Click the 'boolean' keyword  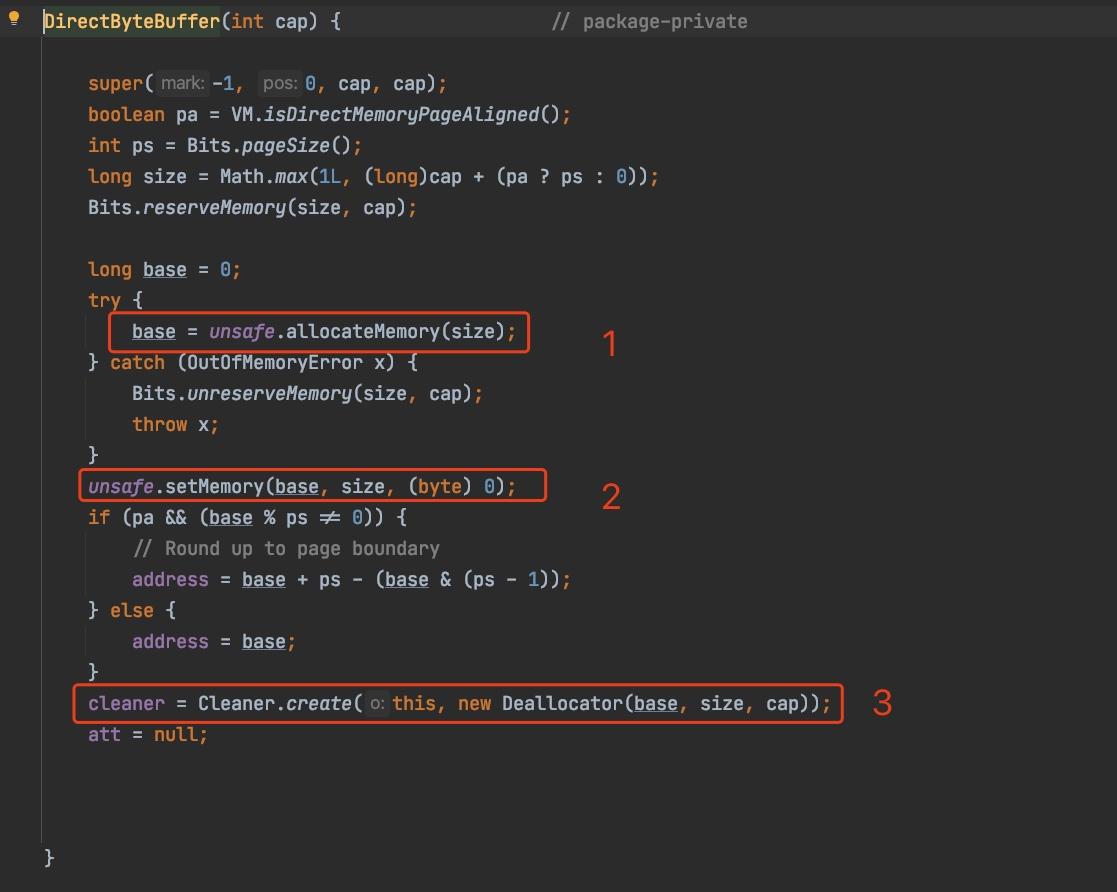click(x=126, y=115)
